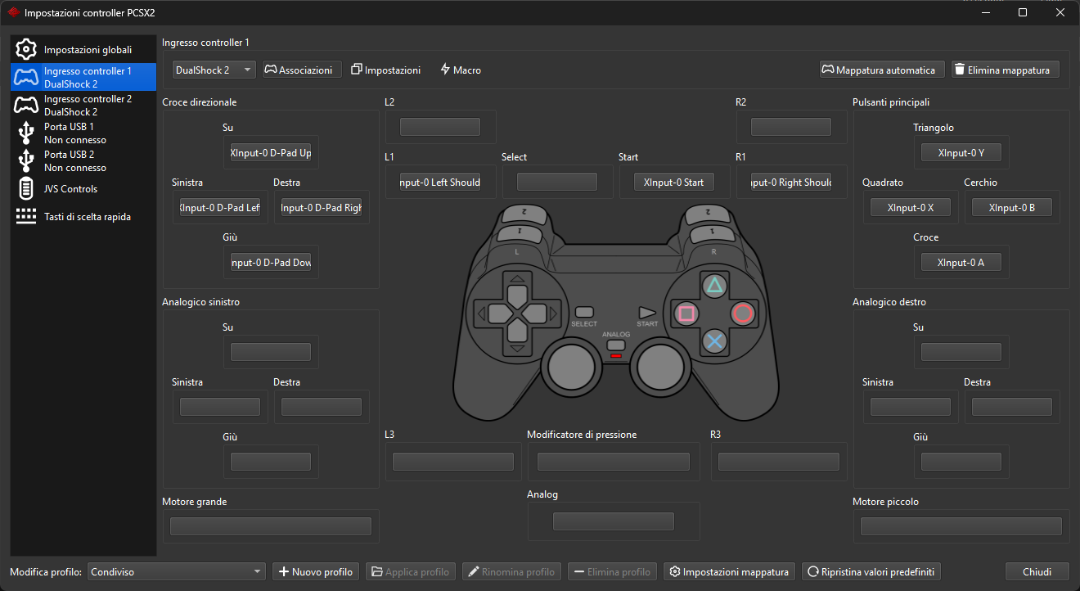The height and width of the screenshot is (591, 1080).
Task: Set binding for Analog button
Action: pyautogui.click(x=613, y=521)
